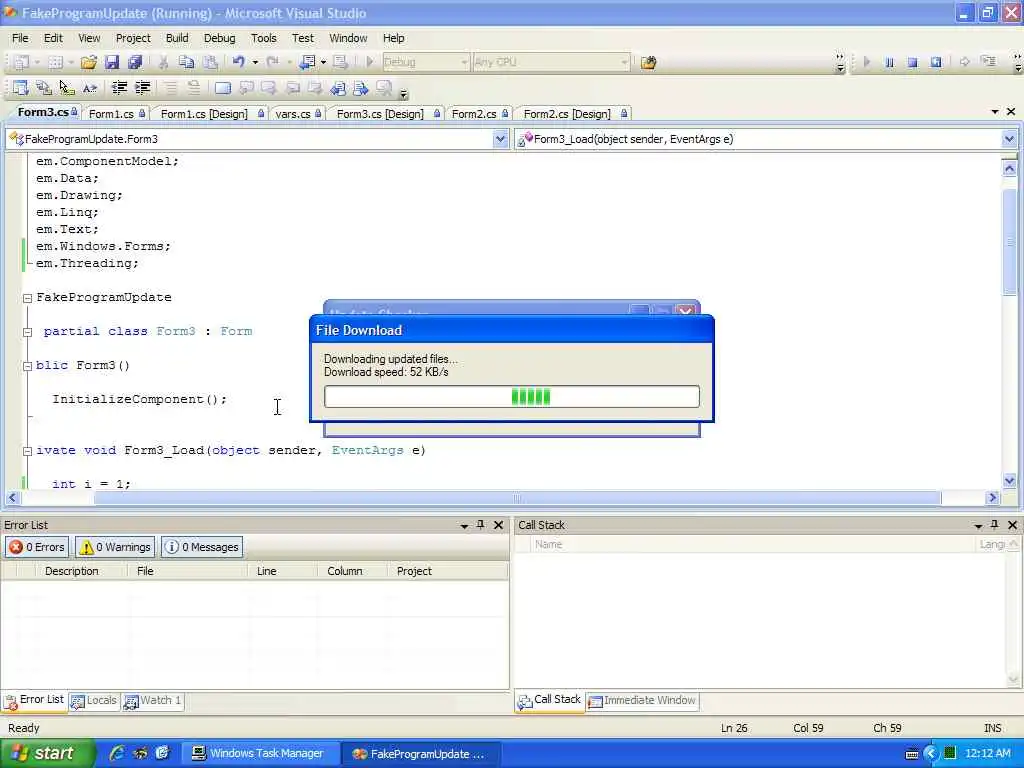
Task: Switch to the Locals tab
Action: tap(95, 701)
